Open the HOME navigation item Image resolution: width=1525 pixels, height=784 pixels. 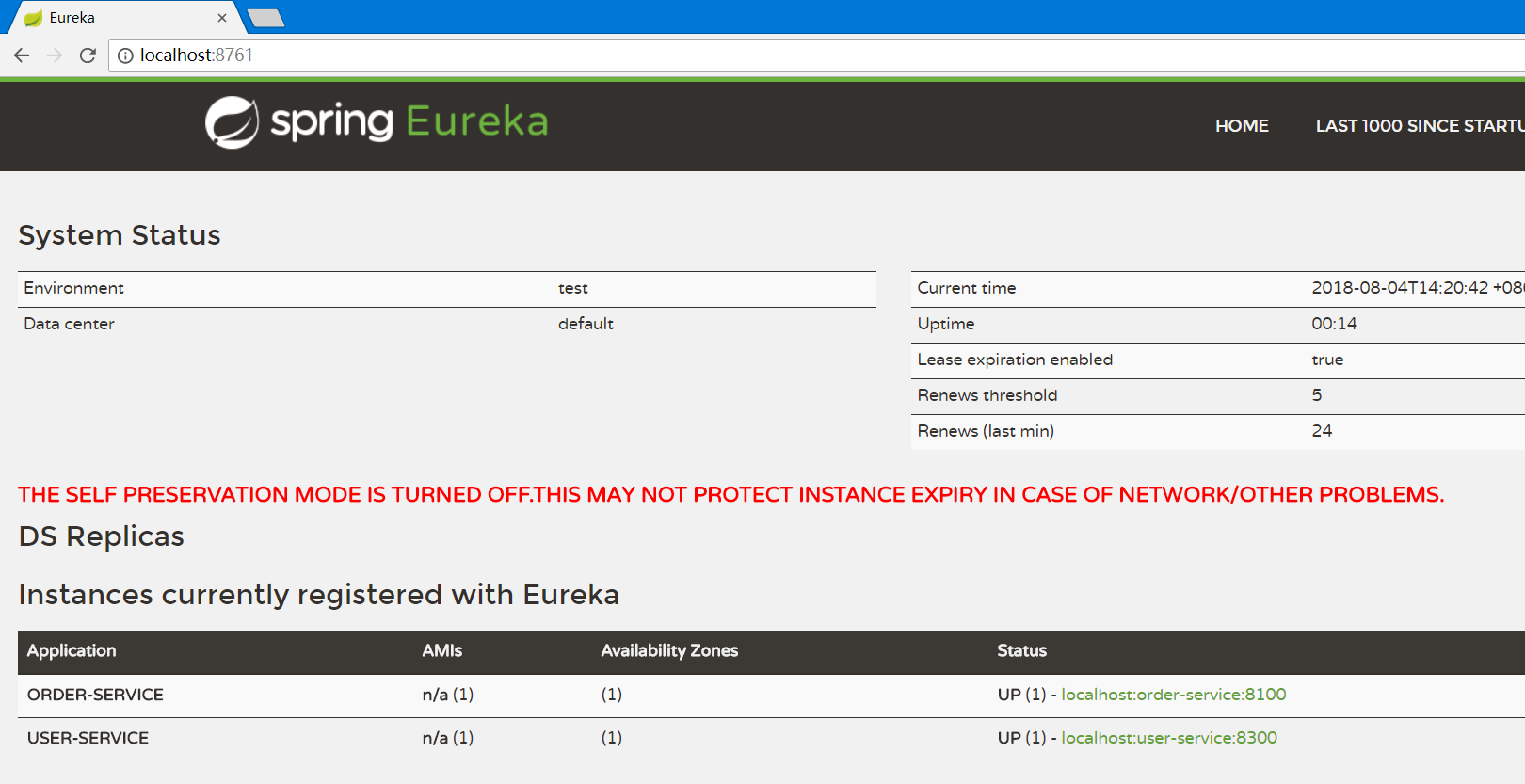[x=1242, y=126]
